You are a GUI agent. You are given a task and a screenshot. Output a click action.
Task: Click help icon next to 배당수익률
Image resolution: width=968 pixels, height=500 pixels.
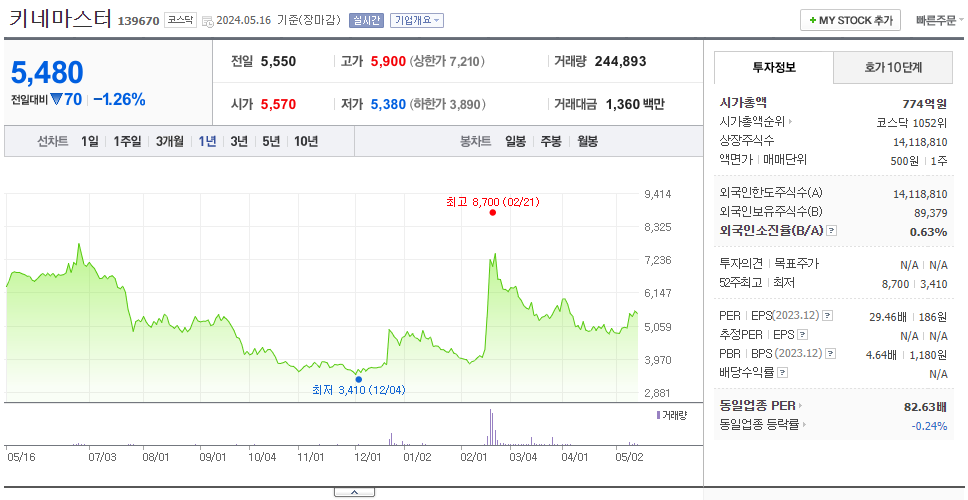(783, 373)
